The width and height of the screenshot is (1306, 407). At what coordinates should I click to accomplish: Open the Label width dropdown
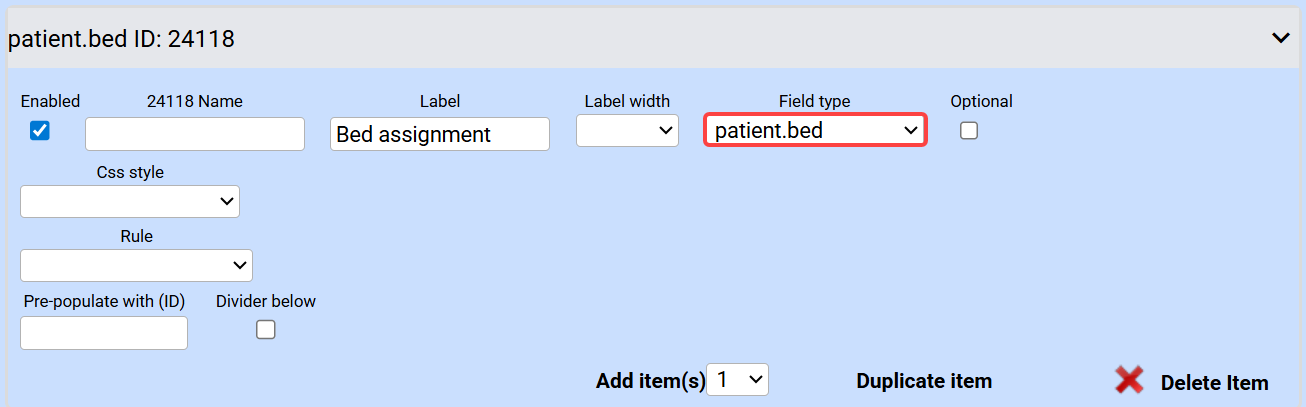point(627,130)
